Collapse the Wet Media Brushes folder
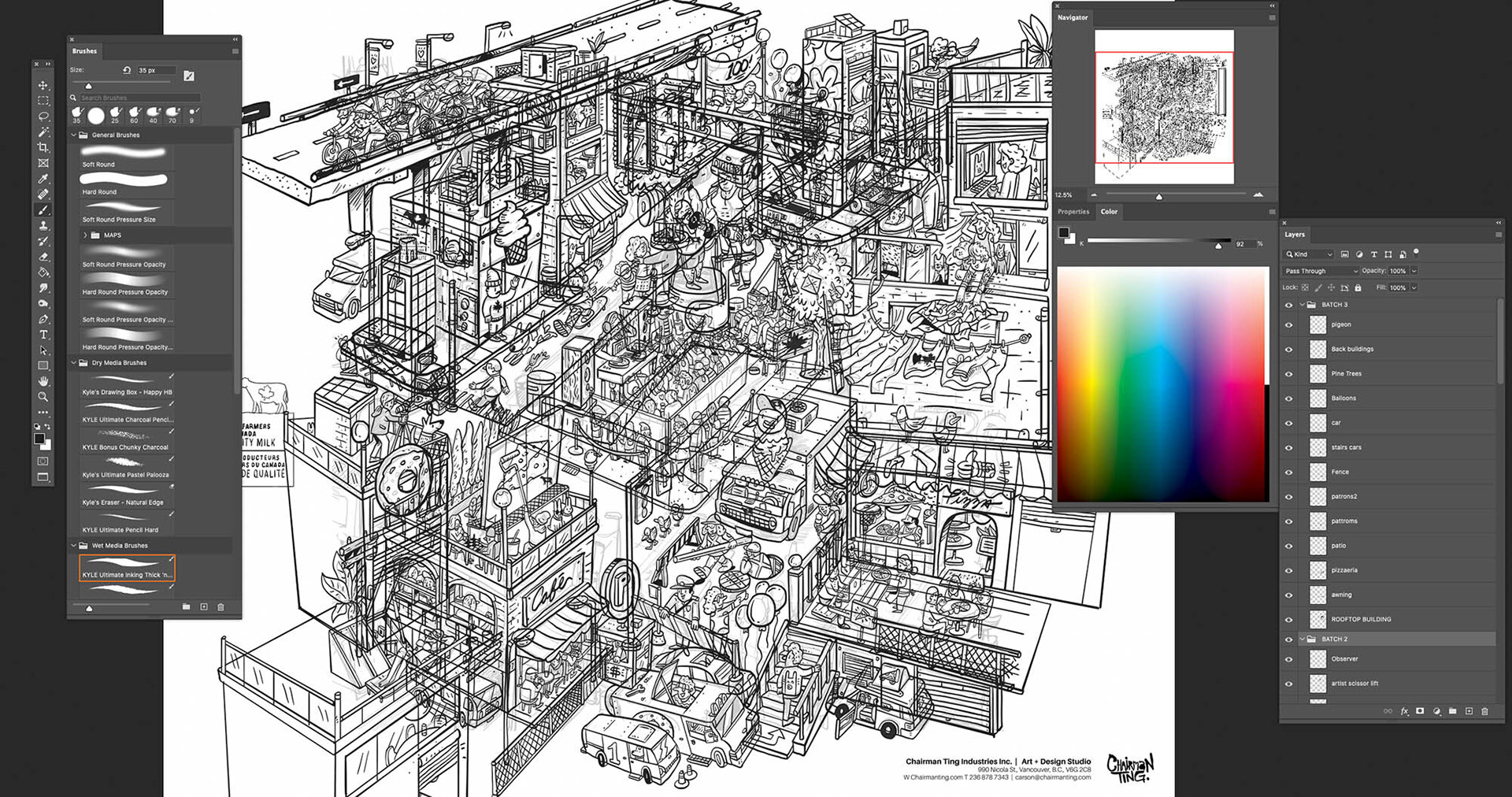 click(74, 546)
